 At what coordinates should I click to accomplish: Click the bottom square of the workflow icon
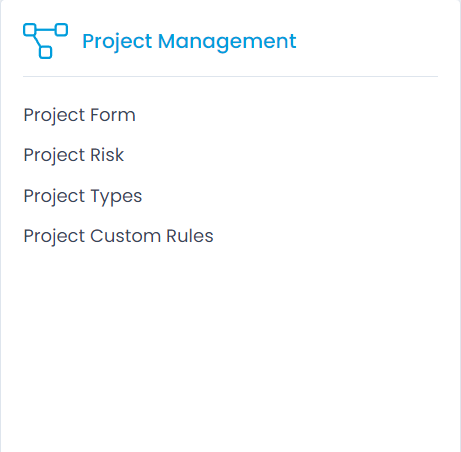point(46,52)
